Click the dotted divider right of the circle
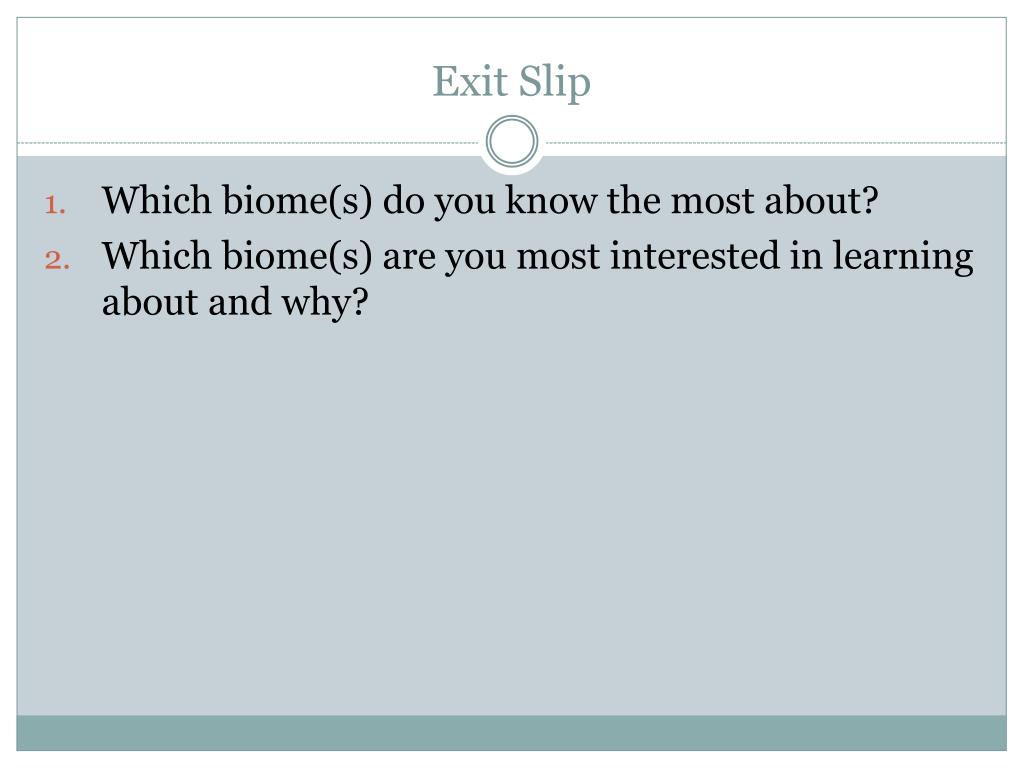The height and width of the screenshot is (768, 1024). [776, 142]
